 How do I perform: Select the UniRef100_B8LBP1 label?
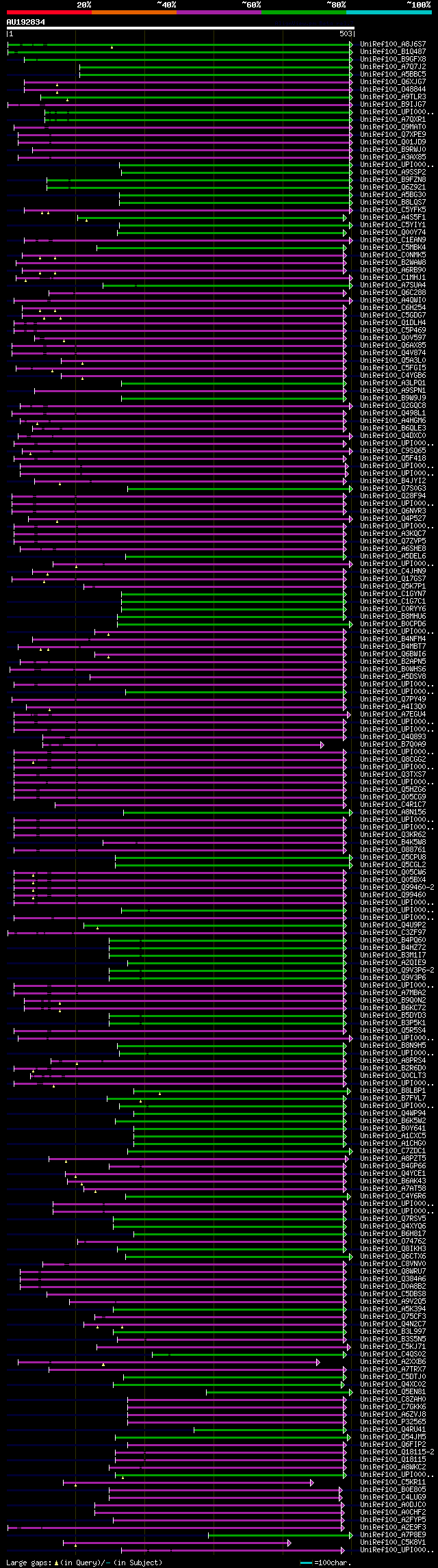[393, 1090]
